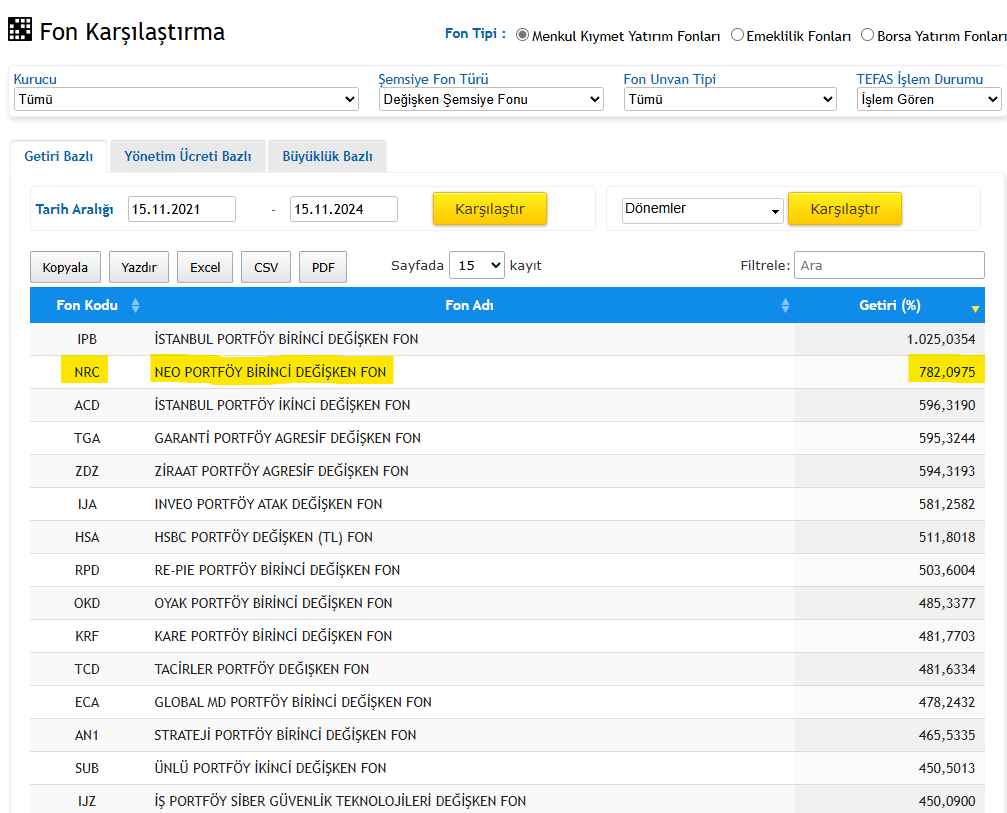Image resolution: width=1007 pixels, height=813 pixels.
Task: Click fund code AN1
Action: pyautogui.click(x=87, y=735)
